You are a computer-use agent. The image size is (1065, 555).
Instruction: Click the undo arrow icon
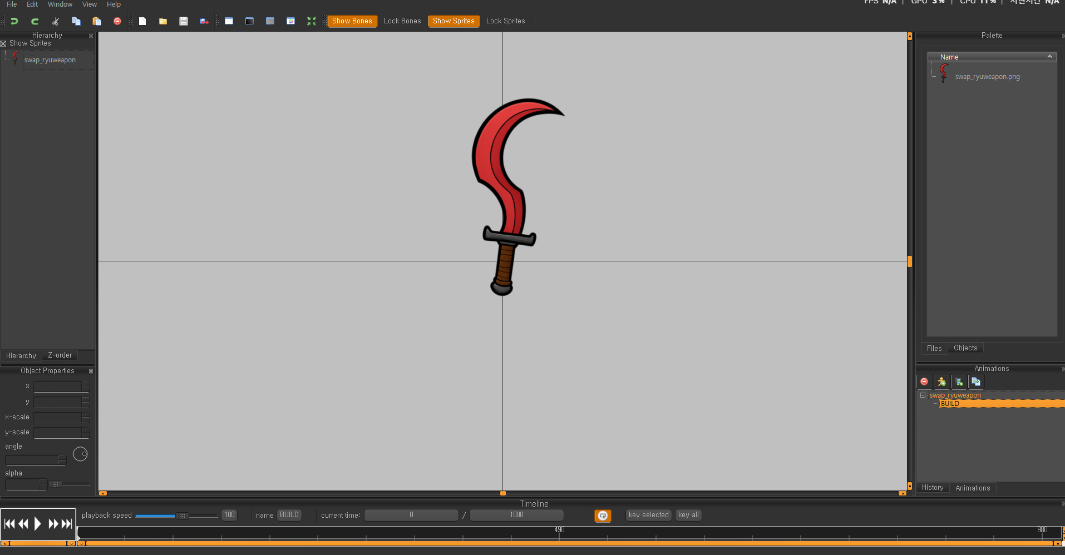tap(14, 21)
